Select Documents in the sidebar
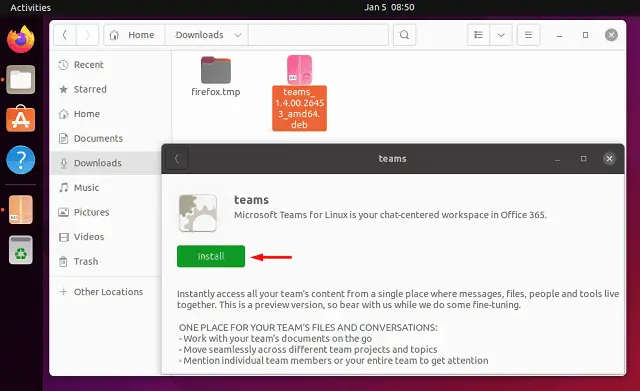Screen dimensions: 640x391 (105, 138)
